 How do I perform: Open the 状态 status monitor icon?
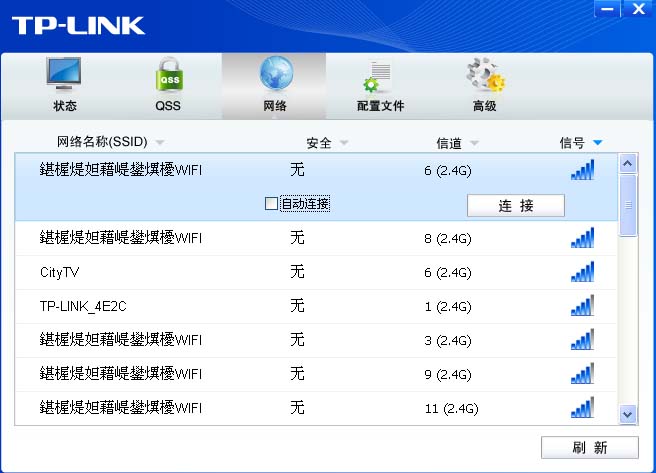(64, 74)
